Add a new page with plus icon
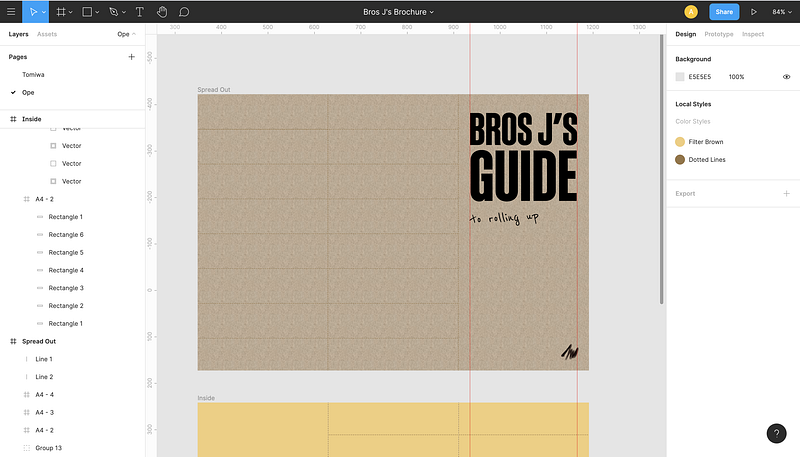This screenshot has width=800, height=457. [131, 57]
